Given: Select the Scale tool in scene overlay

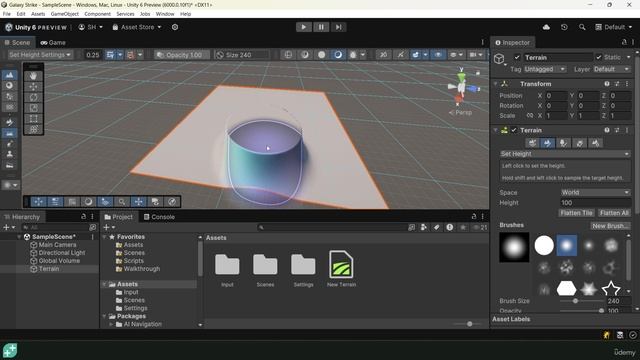Looking at the screenshot, I should tap(33, 108).
